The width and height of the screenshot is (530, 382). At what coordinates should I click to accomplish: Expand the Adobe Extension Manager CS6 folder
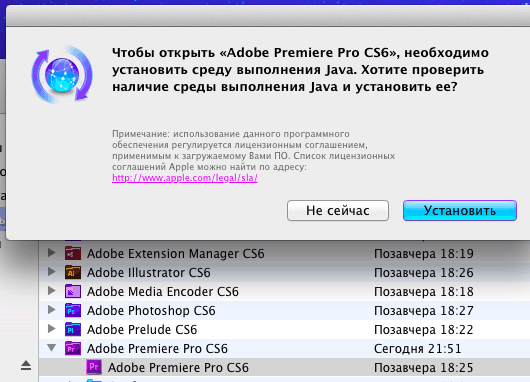click(51, 253)
